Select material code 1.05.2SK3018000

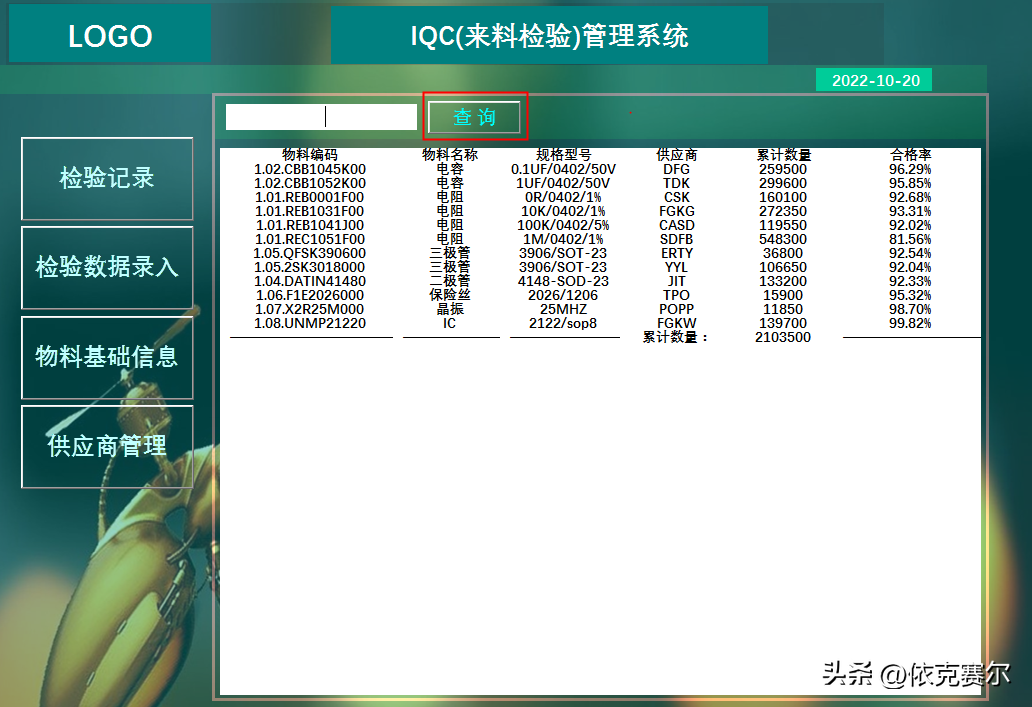[x=310, y=267]
